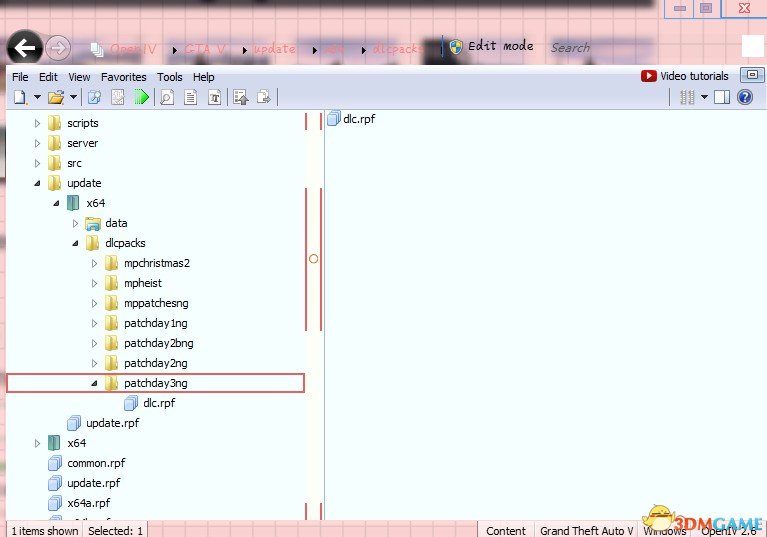Open the Open-folder dropdown arrow
This screenshot has height=537, width=767.
73,97
